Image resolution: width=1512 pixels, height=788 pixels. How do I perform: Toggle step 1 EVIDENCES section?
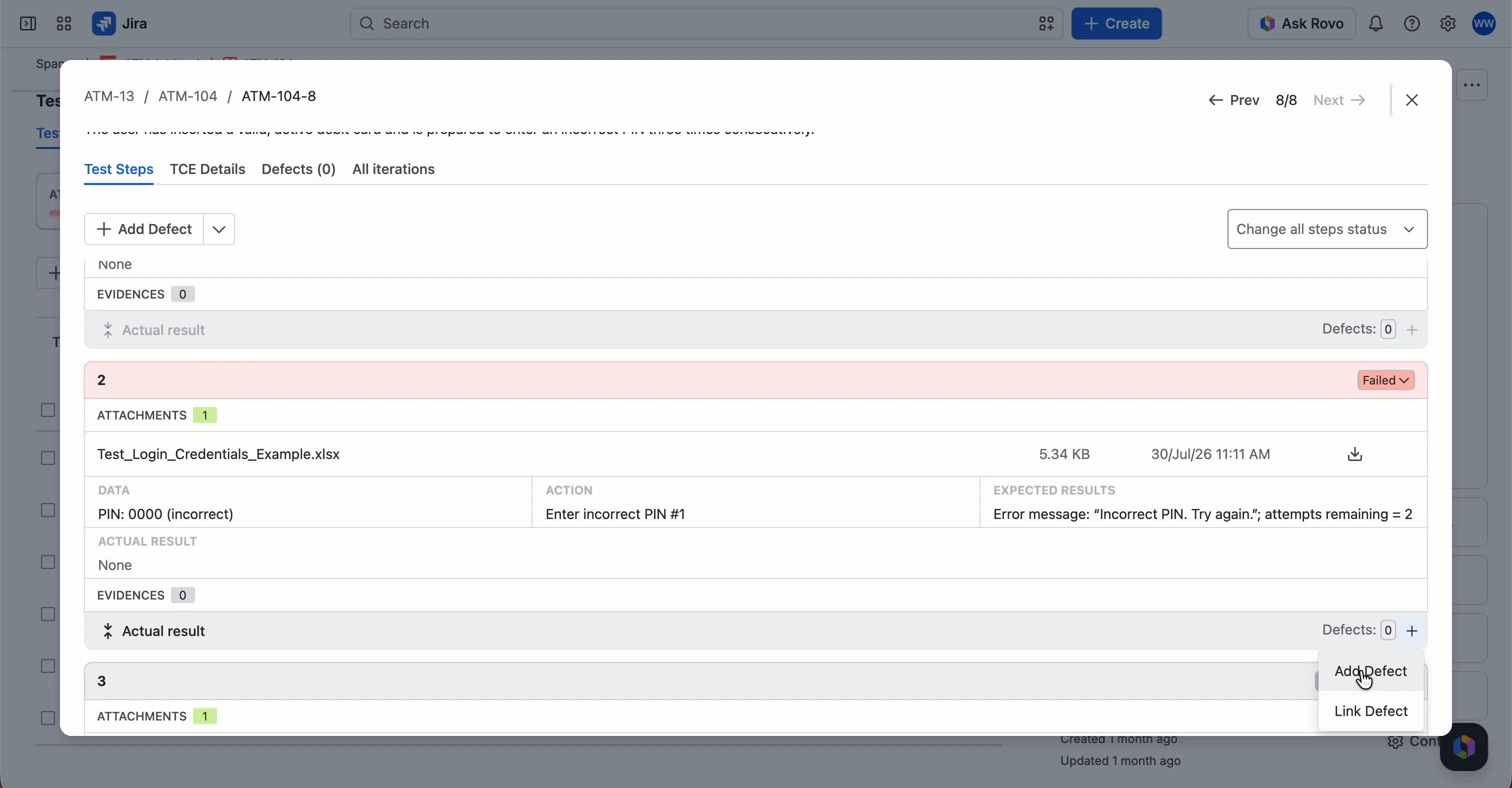145,294
